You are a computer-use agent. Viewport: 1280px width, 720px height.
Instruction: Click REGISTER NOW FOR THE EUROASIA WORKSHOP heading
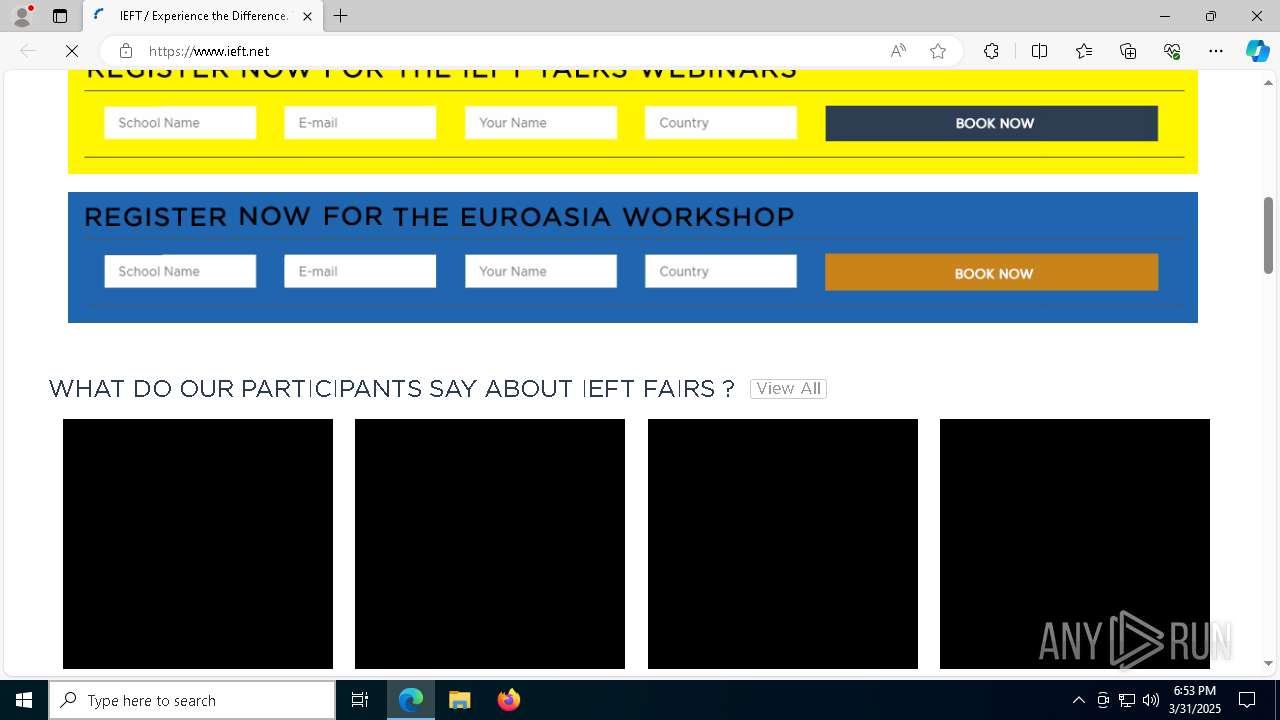[439, 217]
